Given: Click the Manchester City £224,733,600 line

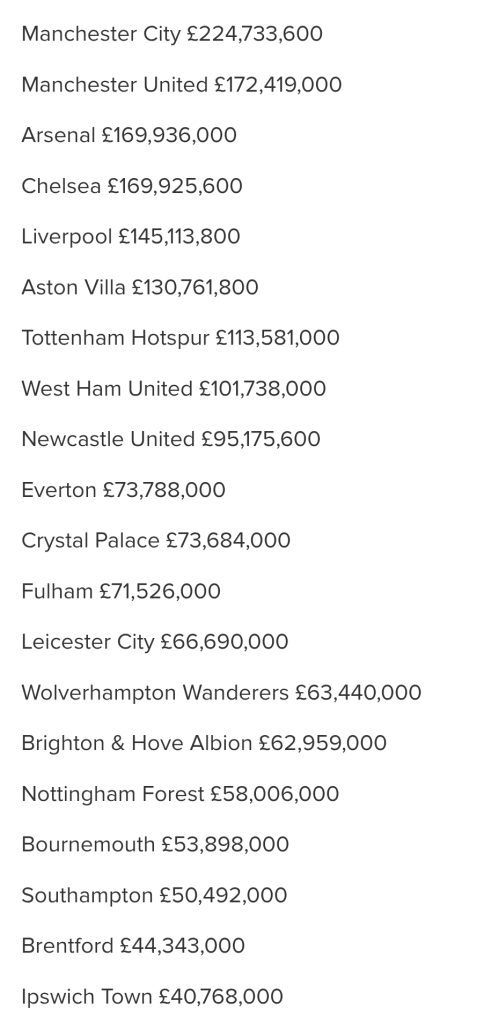Looking at the screenshot, I should (172, 34).
